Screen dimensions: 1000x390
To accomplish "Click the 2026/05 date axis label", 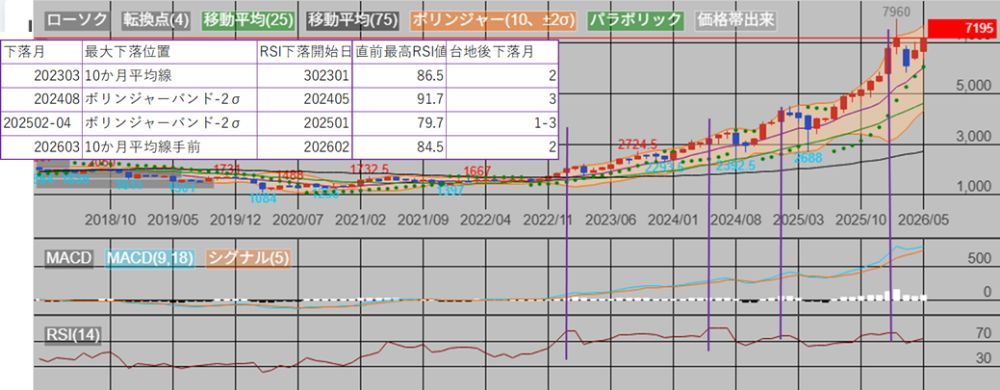I will pos(923,220).
